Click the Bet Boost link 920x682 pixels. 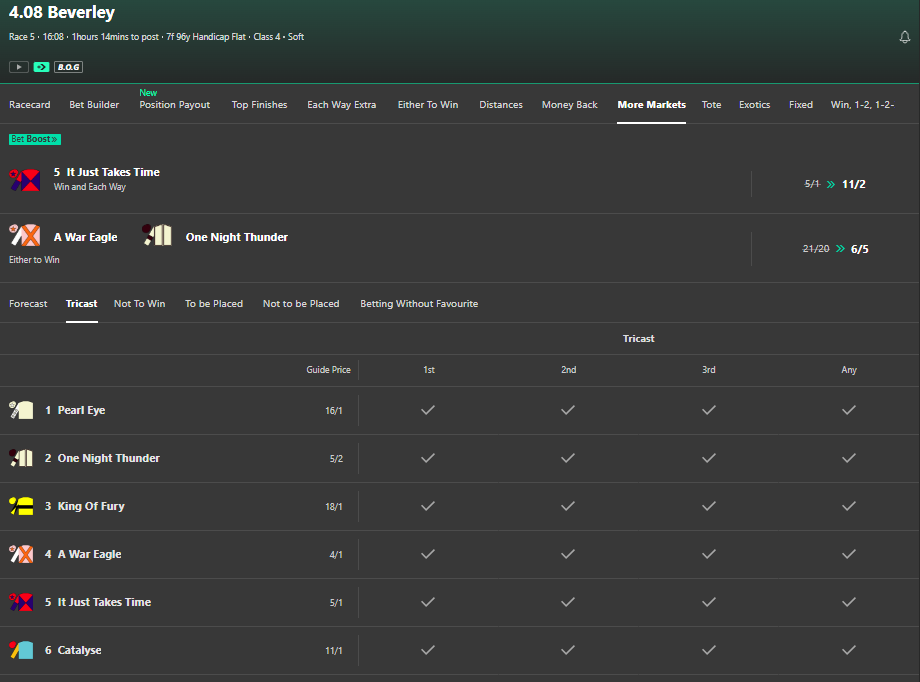pos(34,139)
